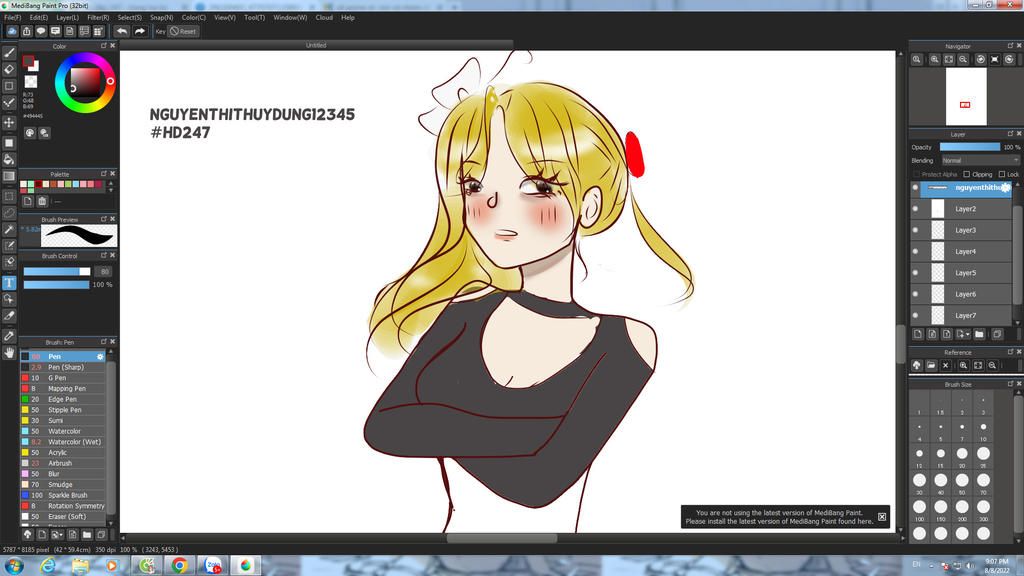Select Airbrush from brush list
1024x576 pixels.
tap(63, 463)
